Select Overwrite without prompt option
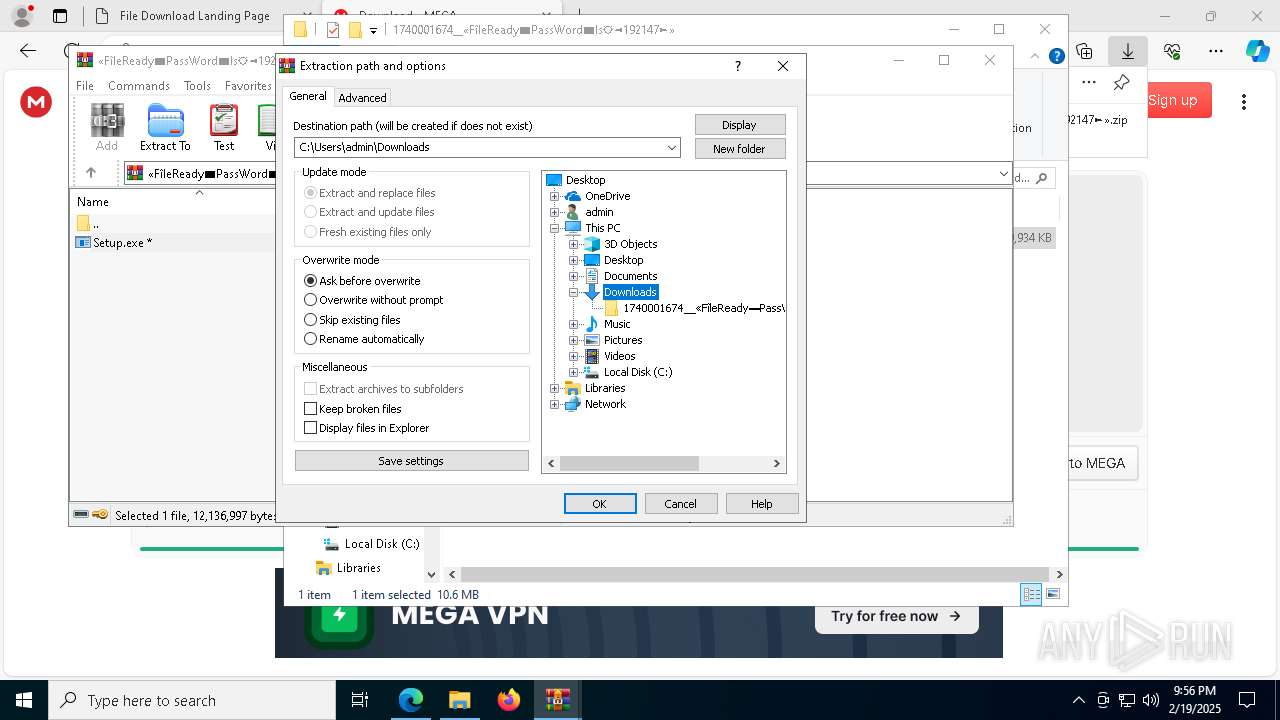The image size is (1280, 720). tap(373, 300)
